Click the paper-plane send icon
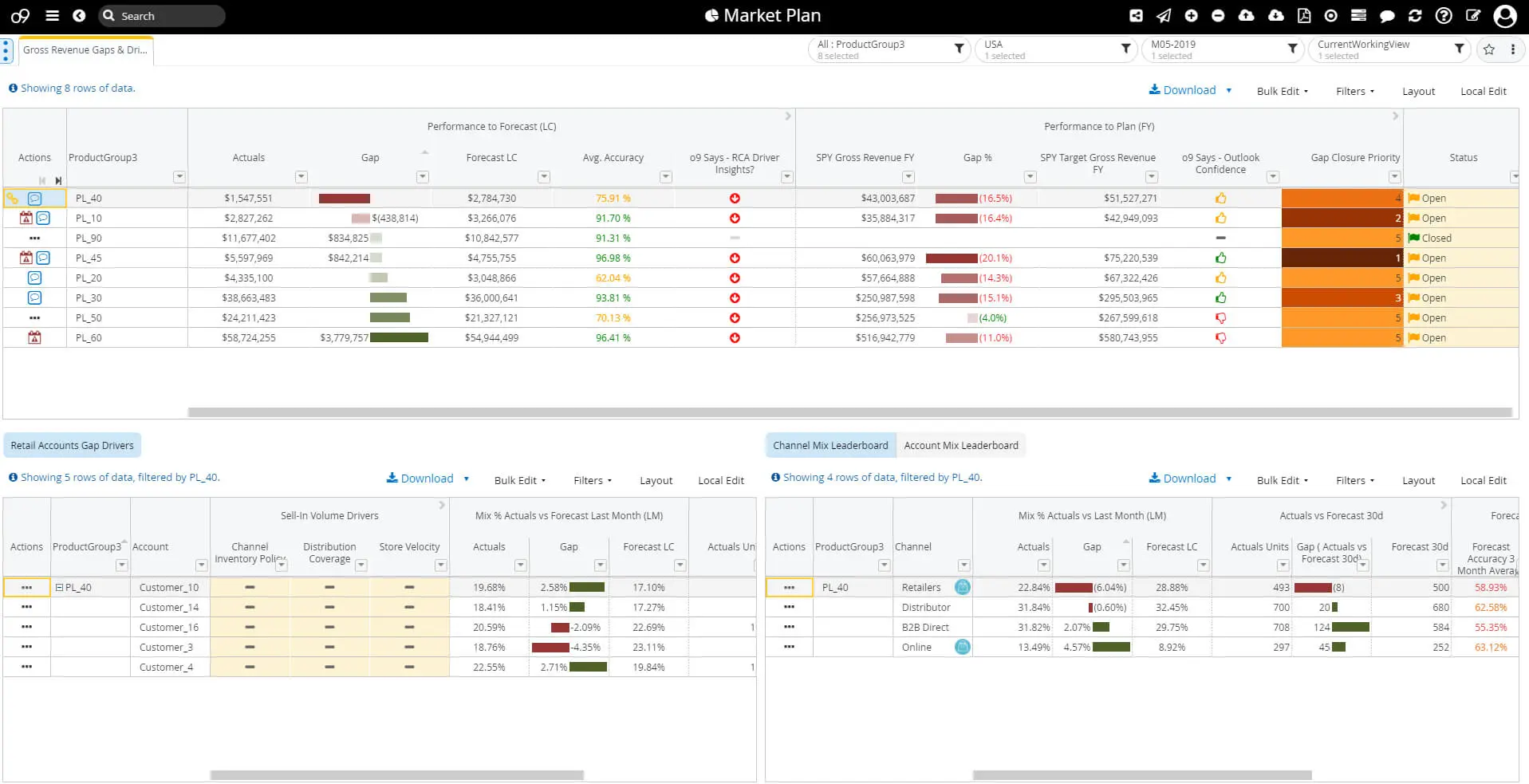The height and width of the screenshot is (784, 1529). [x=1164, y=15]
